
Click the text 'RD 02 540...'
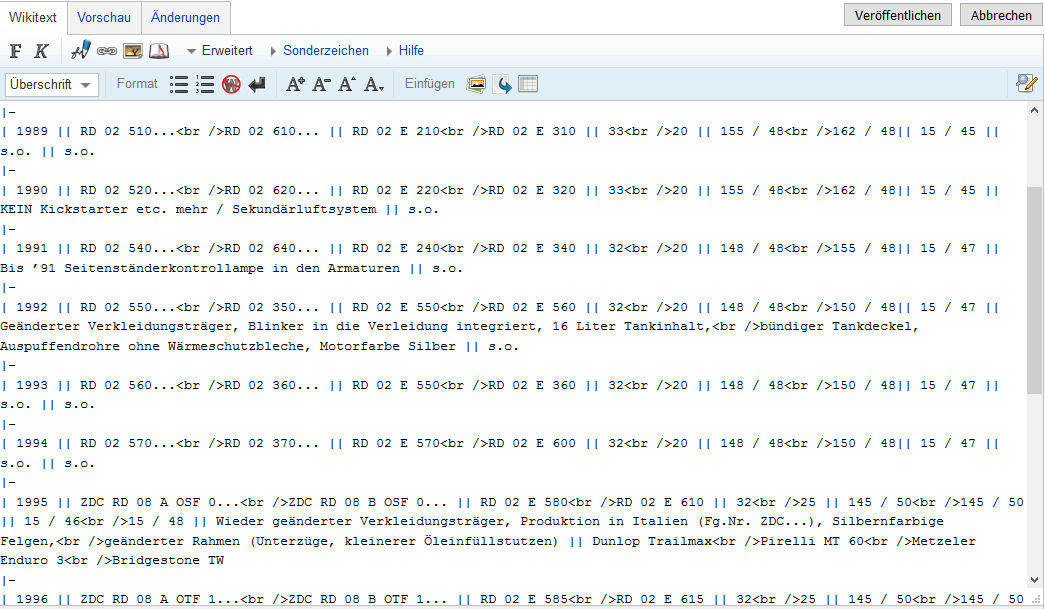pyautogui.click(x=128, y=249)
